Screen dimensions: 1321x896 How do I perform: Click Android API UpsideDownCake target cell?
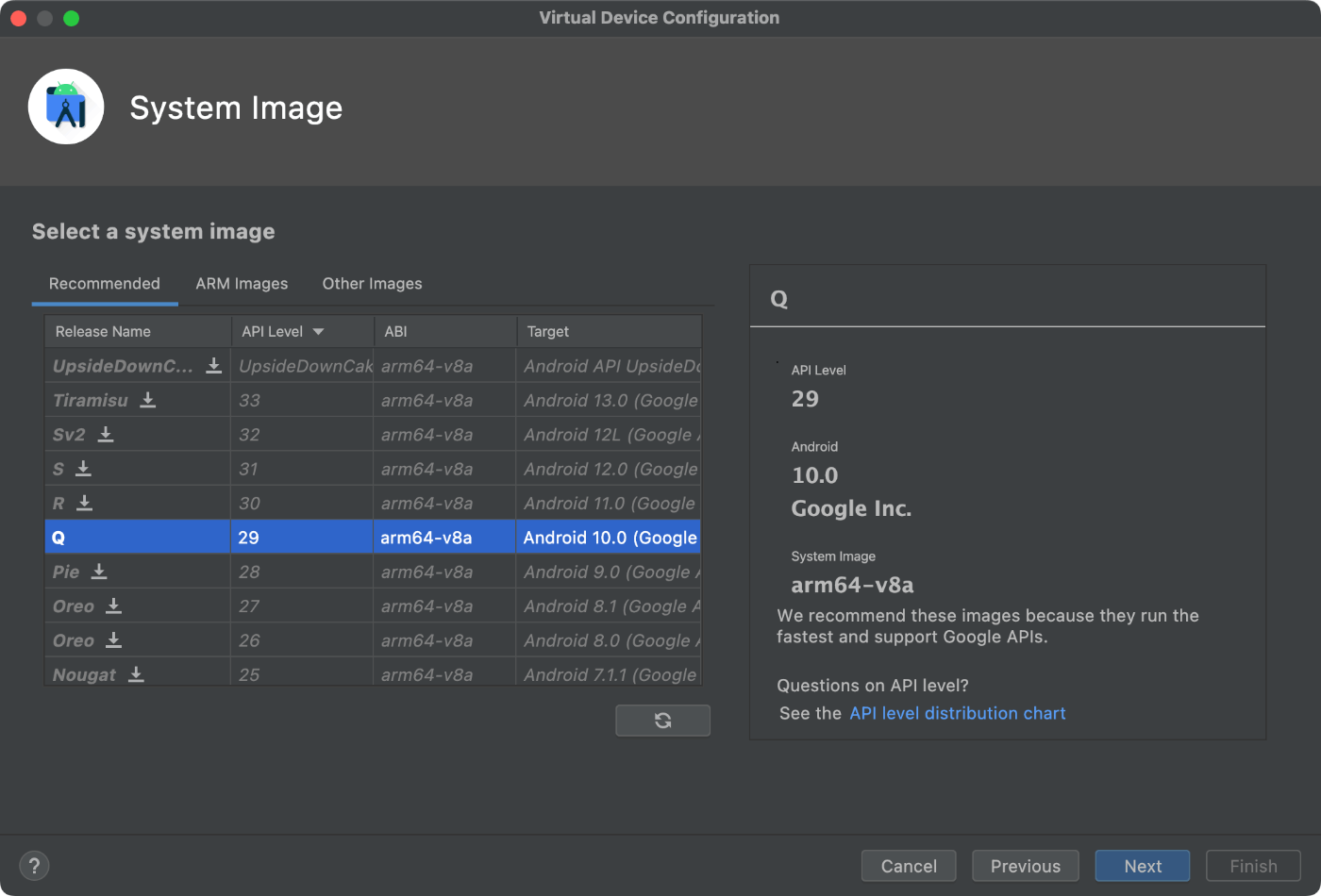pyautogui.click(x=610, y=366)
